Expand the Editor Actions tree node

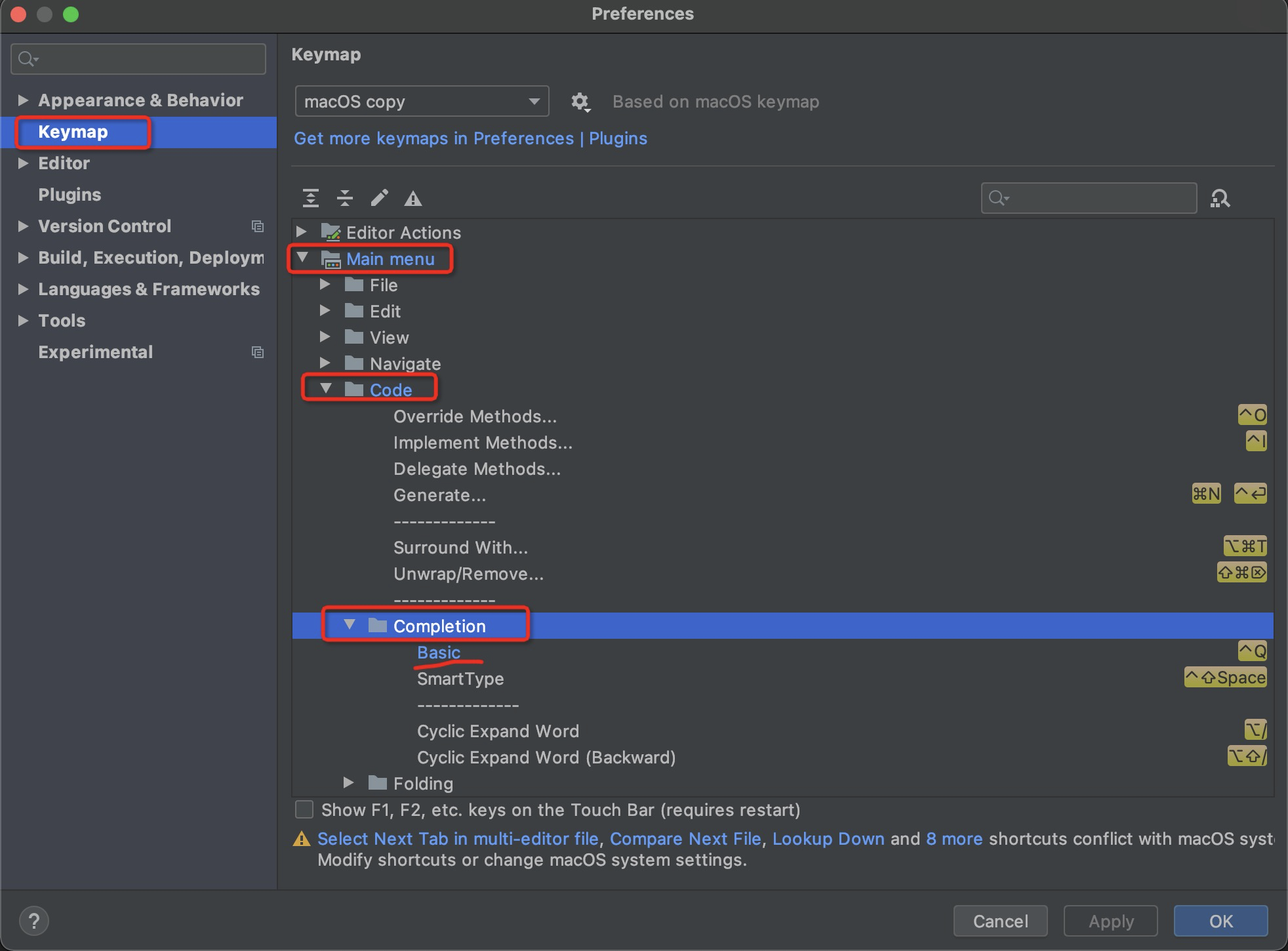(302, 232)
